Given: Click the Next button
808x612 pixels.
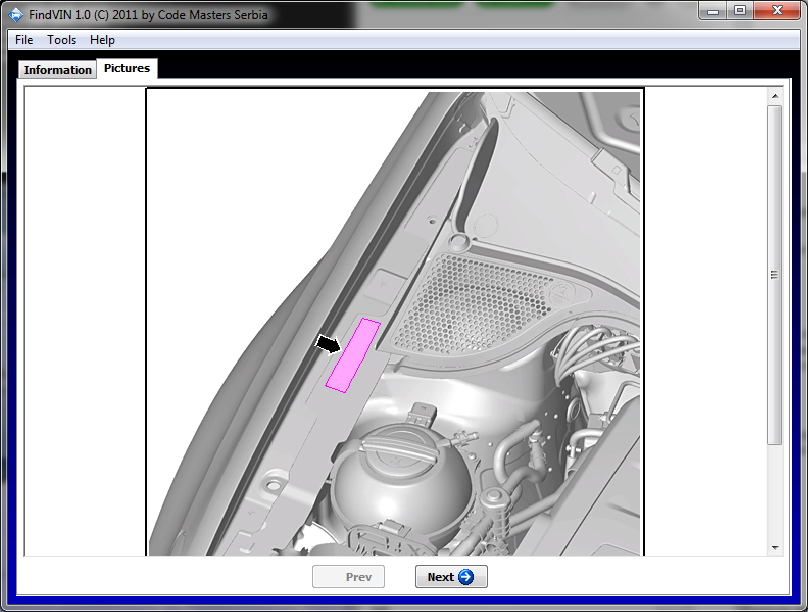Looking at the screenshot, I should (451, 576).
